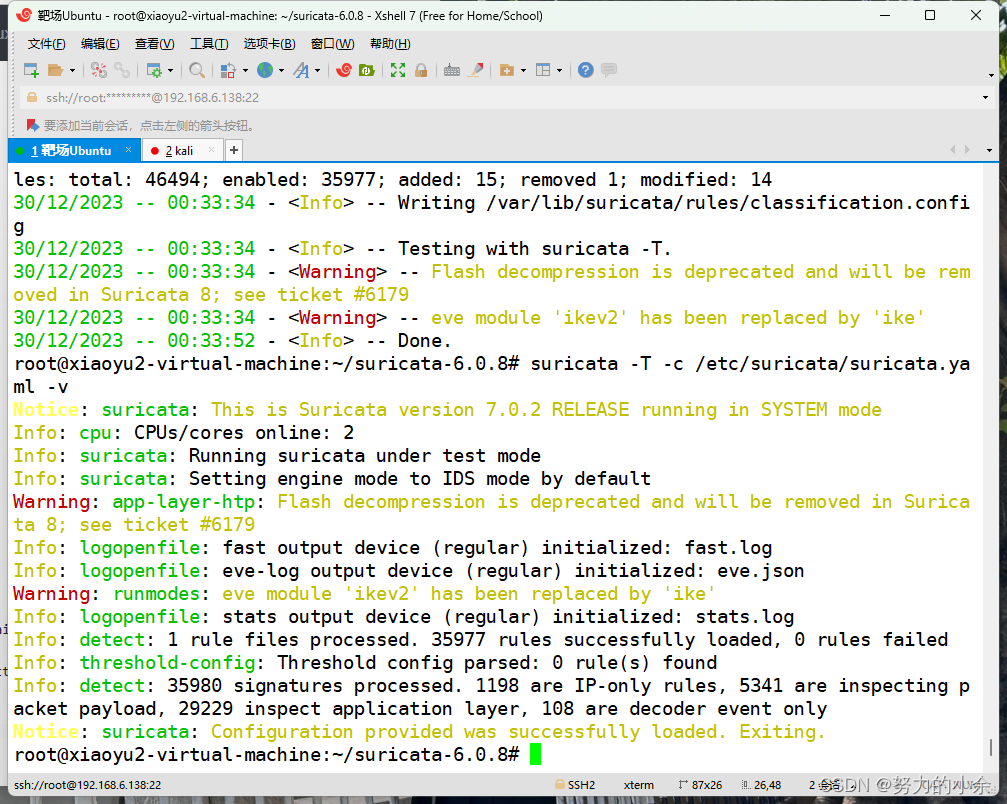1007x804 pixels.
Task: Open the on-screen virtual keyboard icon
Action: coord(454,70)
